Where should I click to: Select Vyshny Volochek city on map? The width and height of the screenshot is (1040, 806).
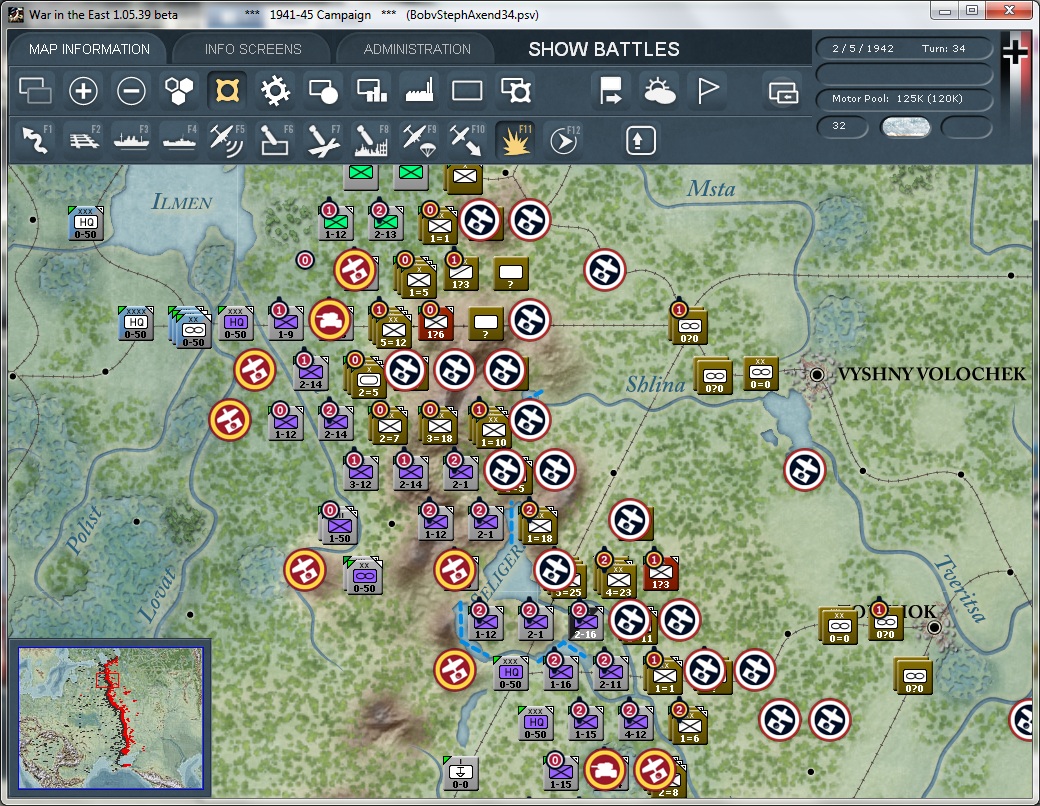[817, 375]
